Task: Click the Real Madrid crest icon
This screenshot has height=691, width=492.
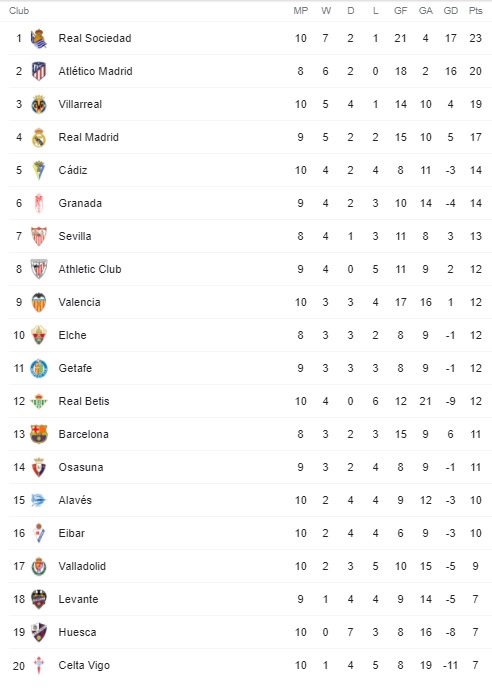Action: coord(38,137)
